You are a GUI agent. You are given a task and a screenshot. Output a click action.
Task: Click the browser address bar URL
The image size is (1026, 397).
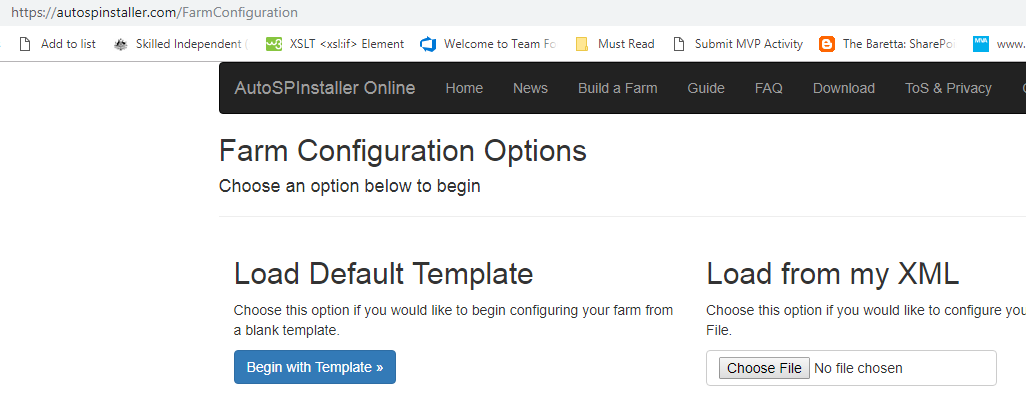[154, 12]
